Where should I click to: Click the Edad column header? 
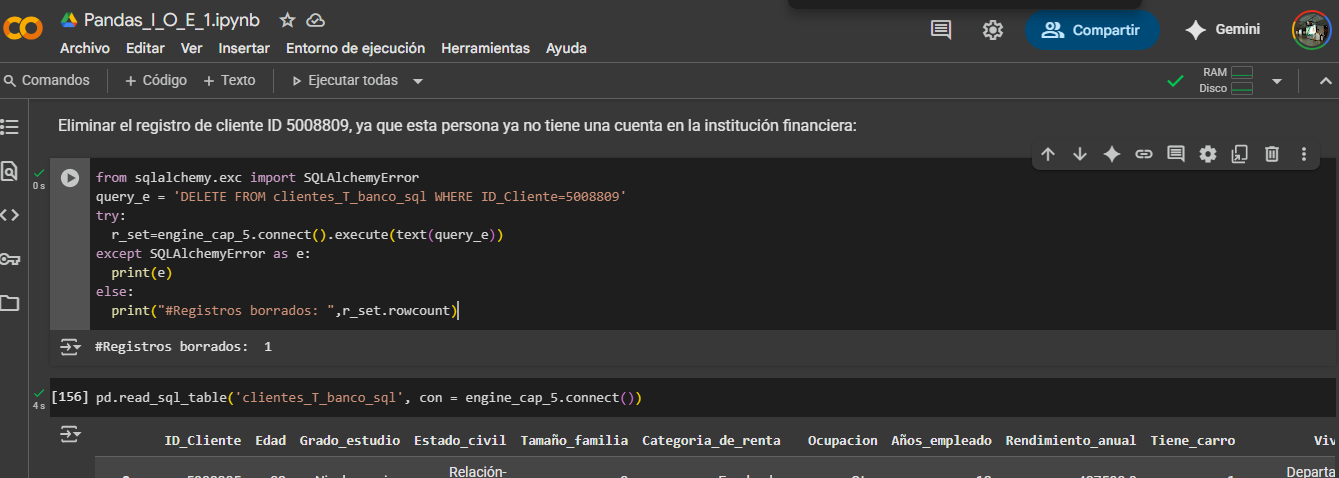coord(270,440)
